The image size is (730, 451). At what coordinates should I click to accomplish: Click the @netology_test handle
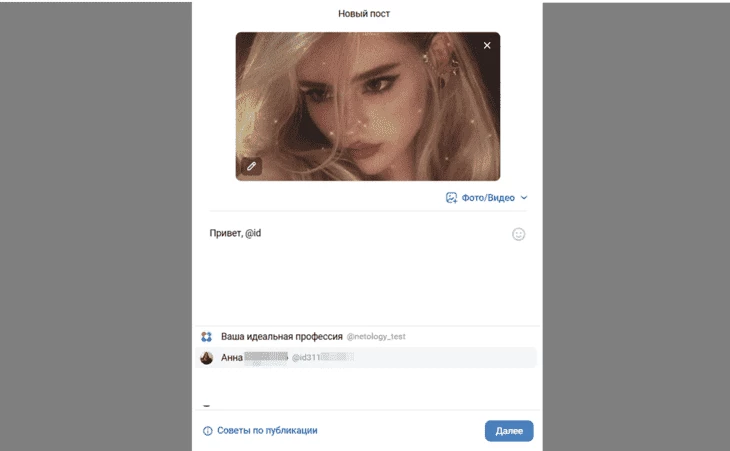coord(376,337)
